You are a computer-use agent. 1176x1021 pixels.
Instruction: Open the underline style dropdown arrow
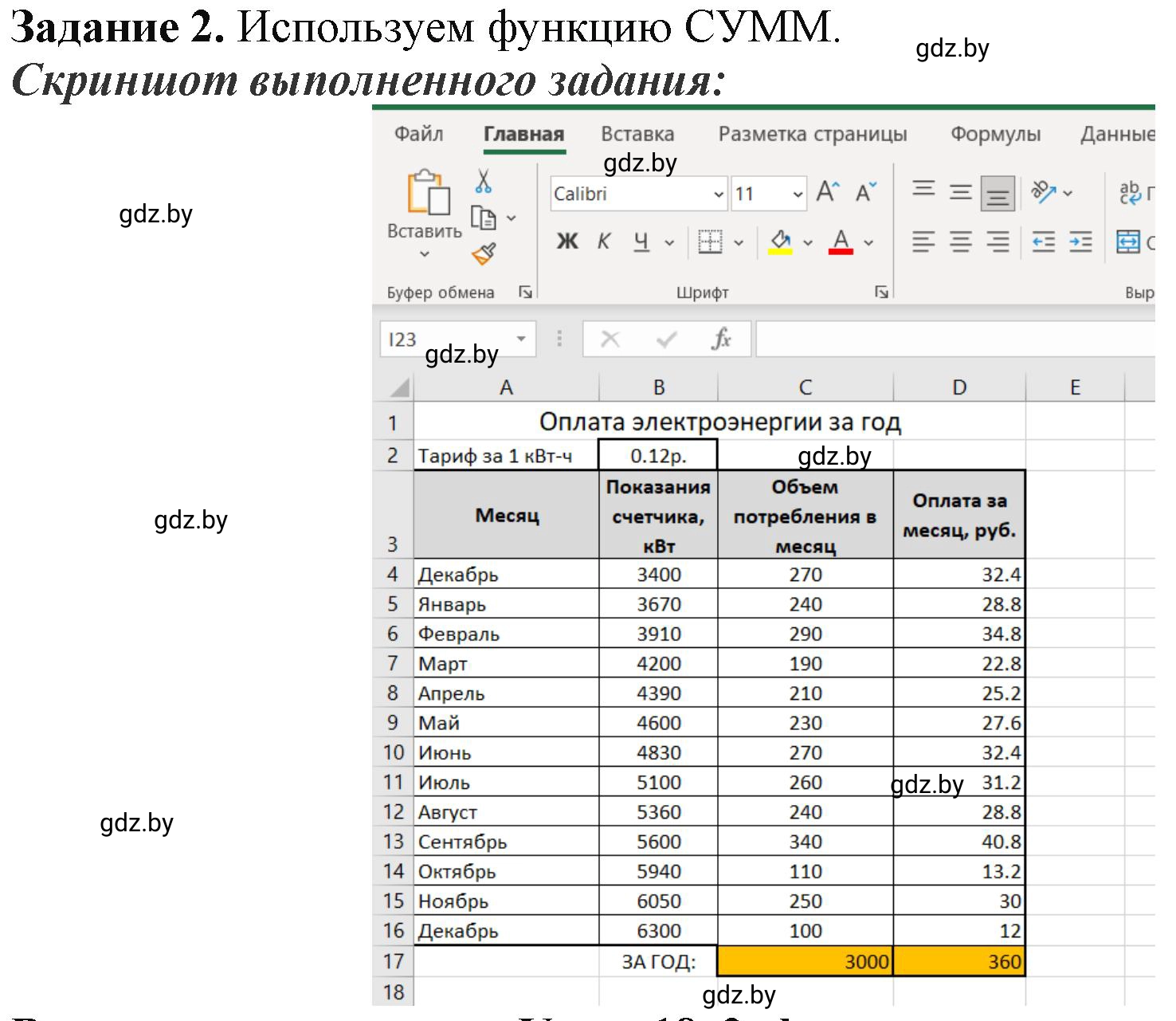click(x=669, y=242)
